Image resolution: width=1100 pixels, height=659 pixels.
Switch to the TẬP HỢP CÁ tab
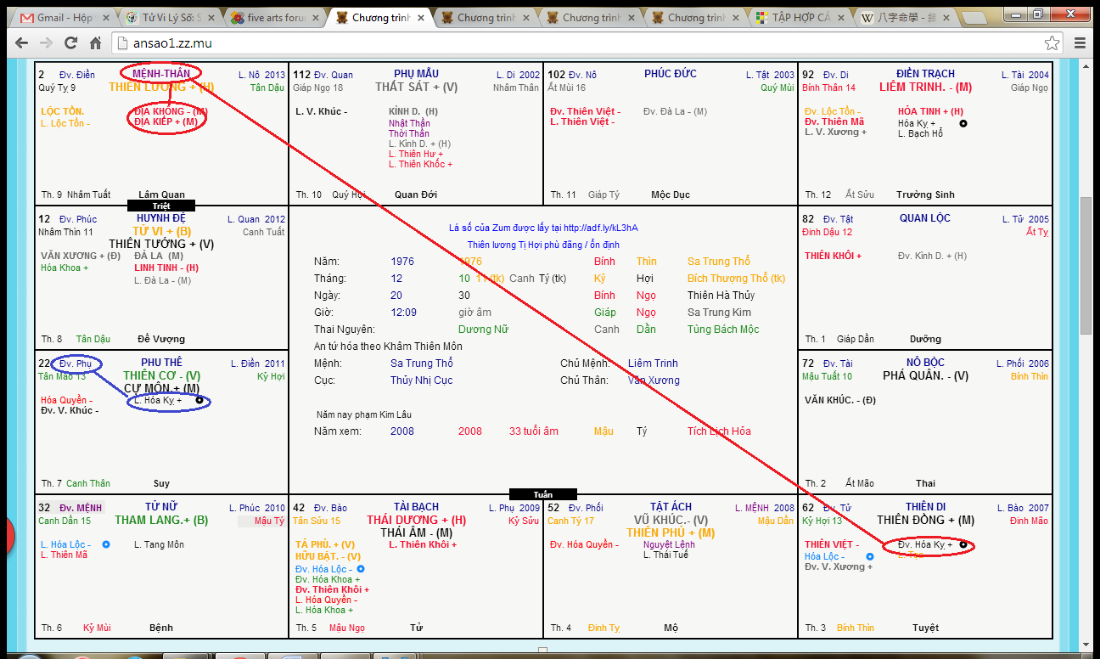coord(795,18)
